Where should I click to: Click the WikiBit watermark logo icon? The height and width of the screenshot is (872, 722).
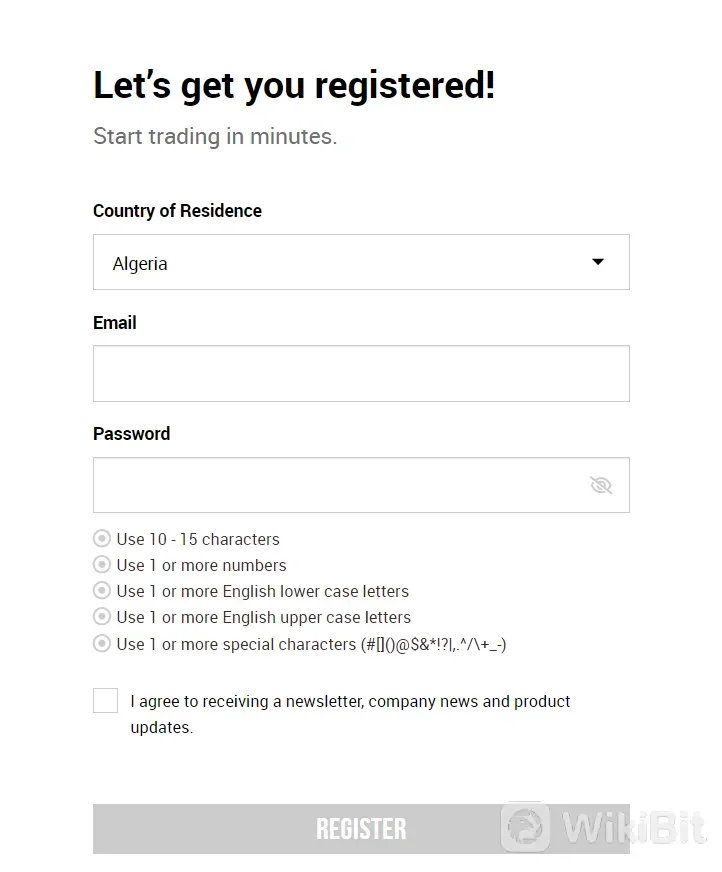coord(524,826)
